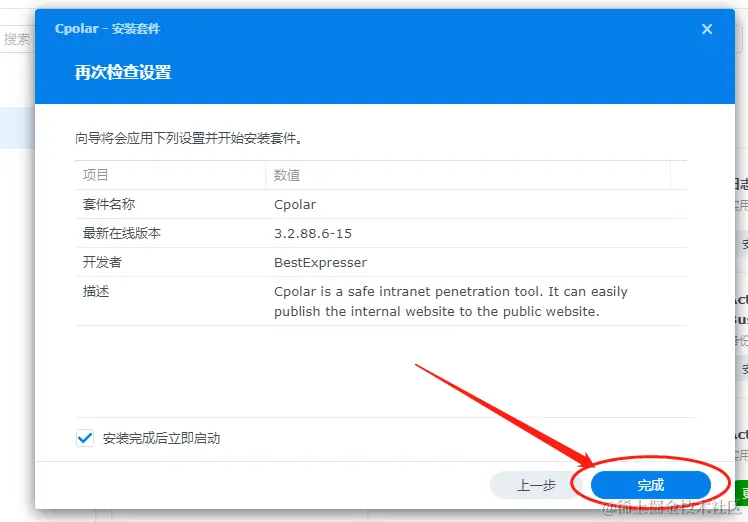Select version value 3.2.88.6-15

313,233
